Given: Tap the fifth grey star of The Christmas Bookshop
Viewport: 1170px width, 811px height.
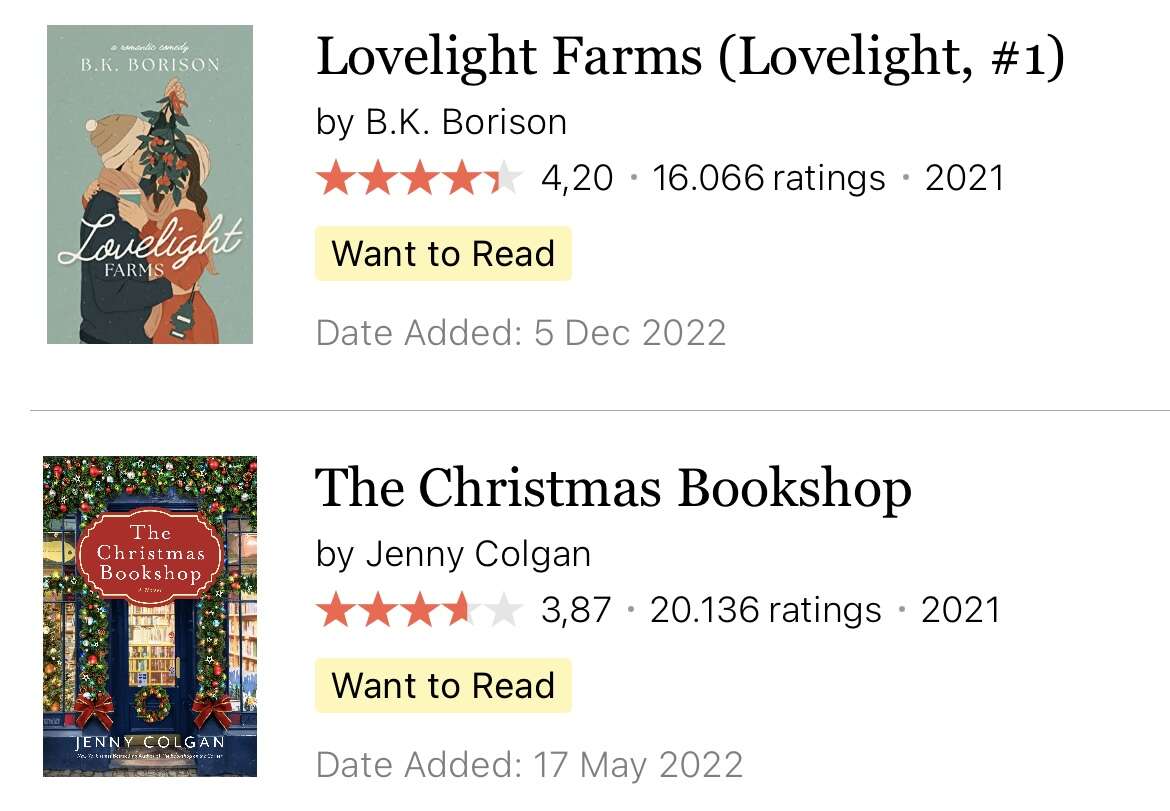Looking at the screenshot, I should point(505,610).
